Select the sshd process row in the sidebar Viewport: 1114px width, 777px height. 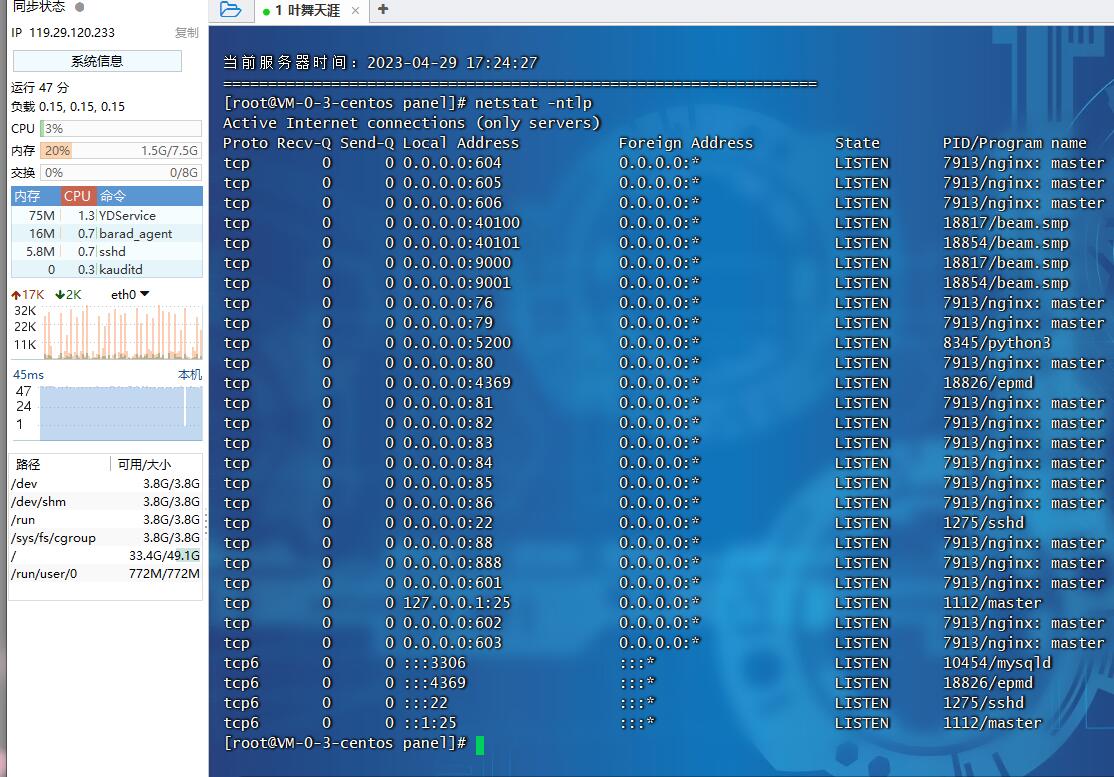tap(107, 251)
